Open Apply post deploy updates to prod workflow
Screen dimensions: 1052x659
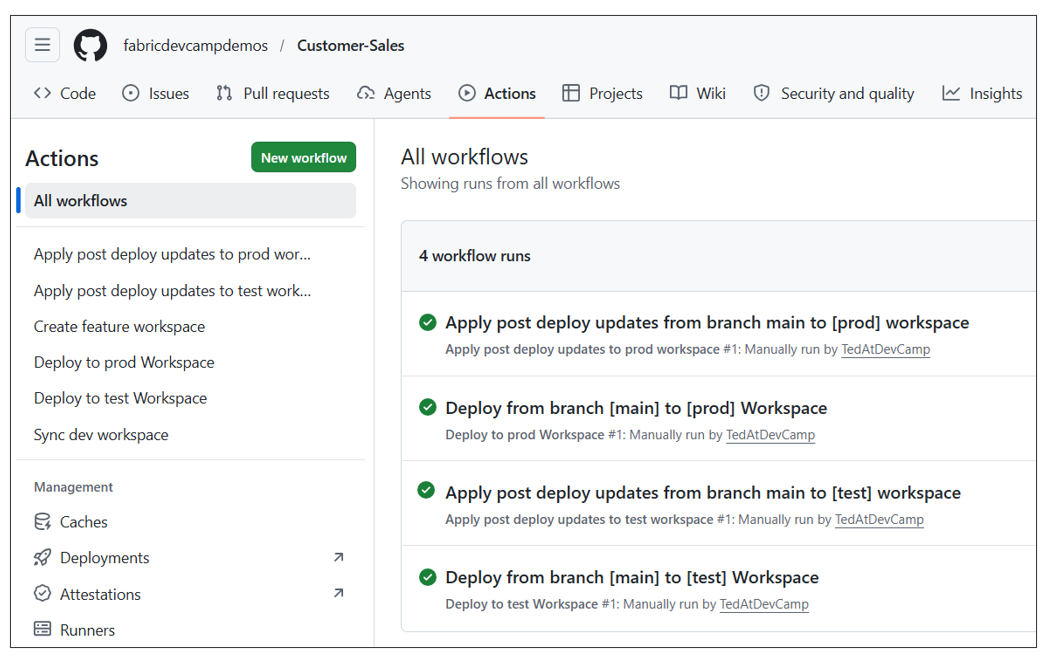(x=172, y=254)
